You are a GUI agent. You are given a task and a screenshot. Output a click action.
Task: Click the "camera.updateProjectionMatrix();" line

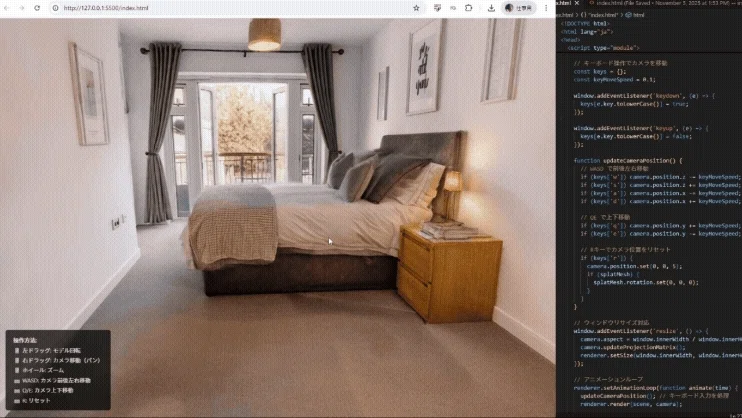pos(632,347)
